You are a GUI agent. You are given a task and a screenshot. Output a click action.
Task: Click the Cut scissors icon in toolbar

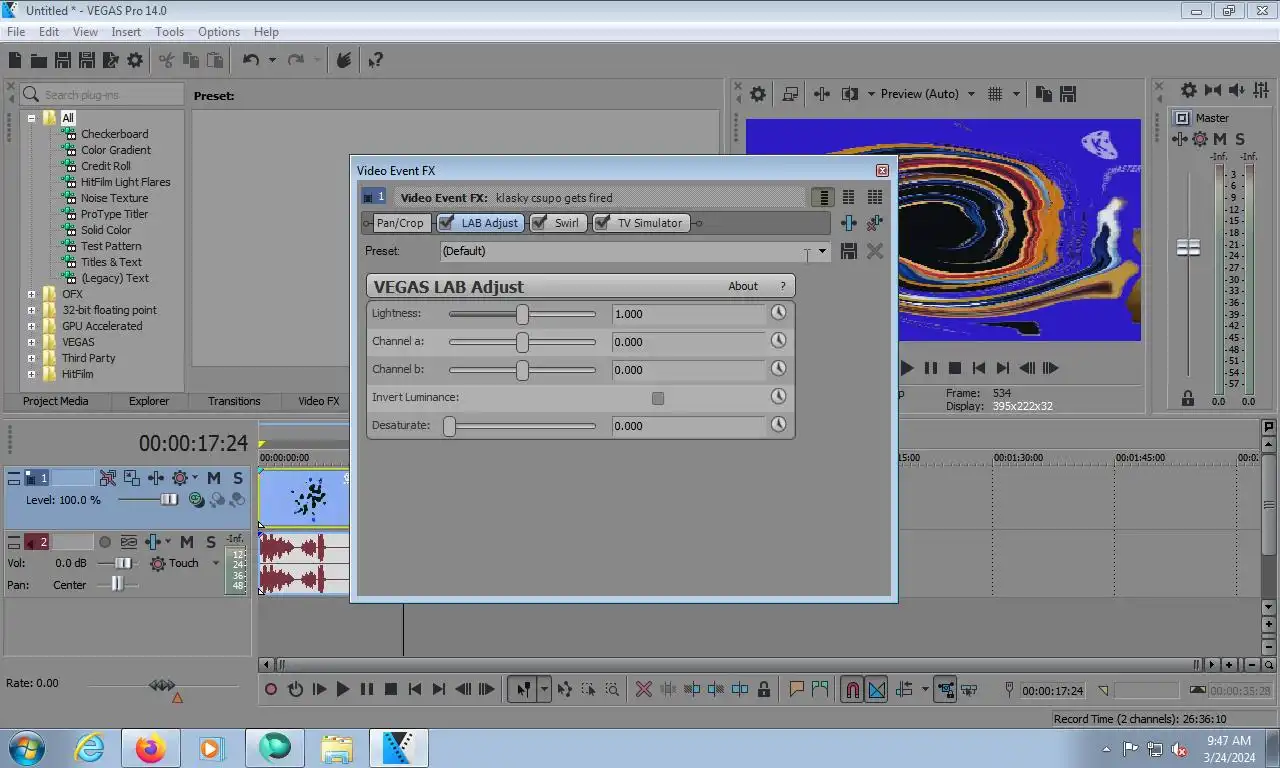click(167, 60)
